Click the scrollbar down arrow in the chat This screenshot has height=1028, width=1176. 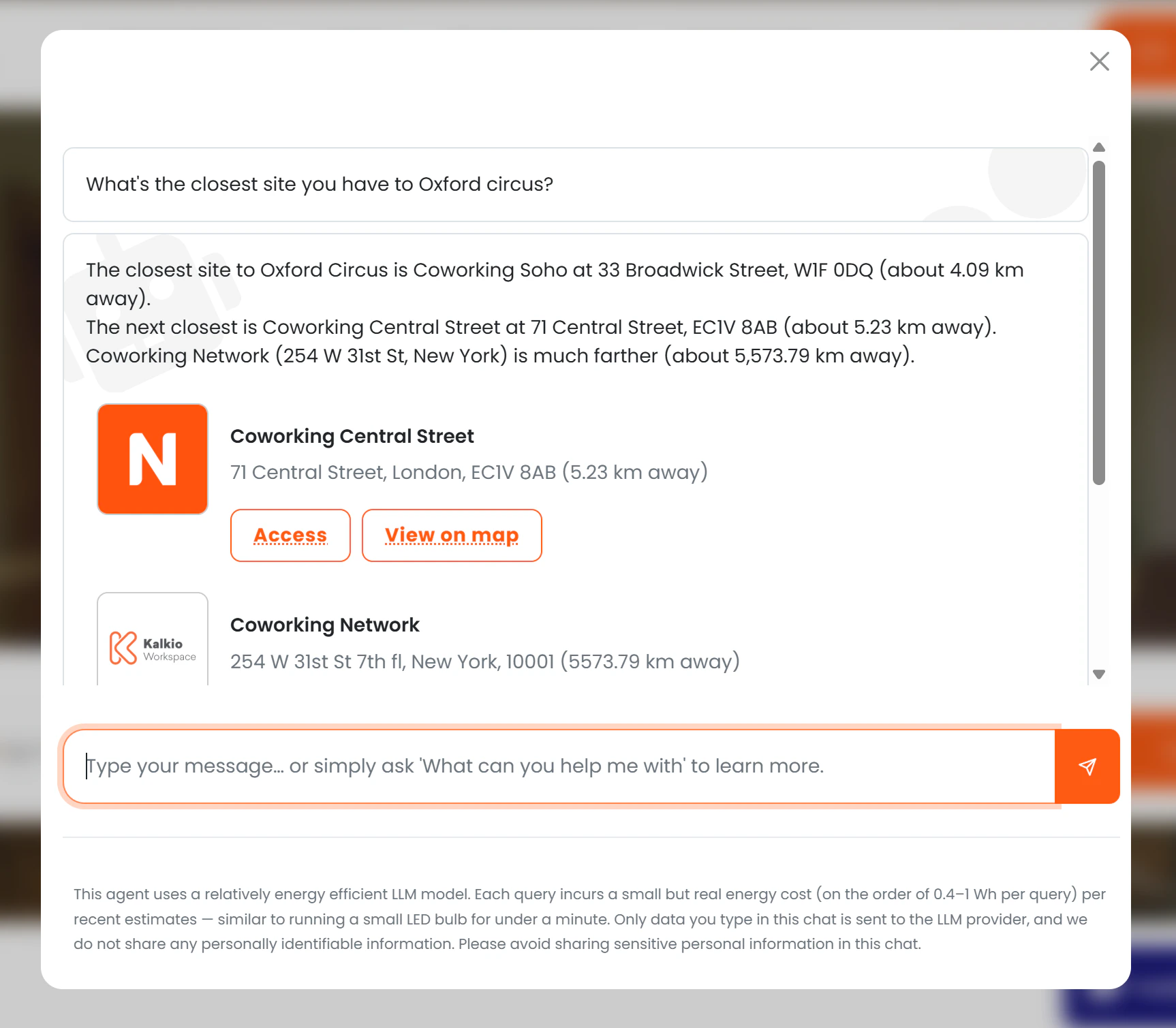pyautogui.click(x=1099, y=674)
